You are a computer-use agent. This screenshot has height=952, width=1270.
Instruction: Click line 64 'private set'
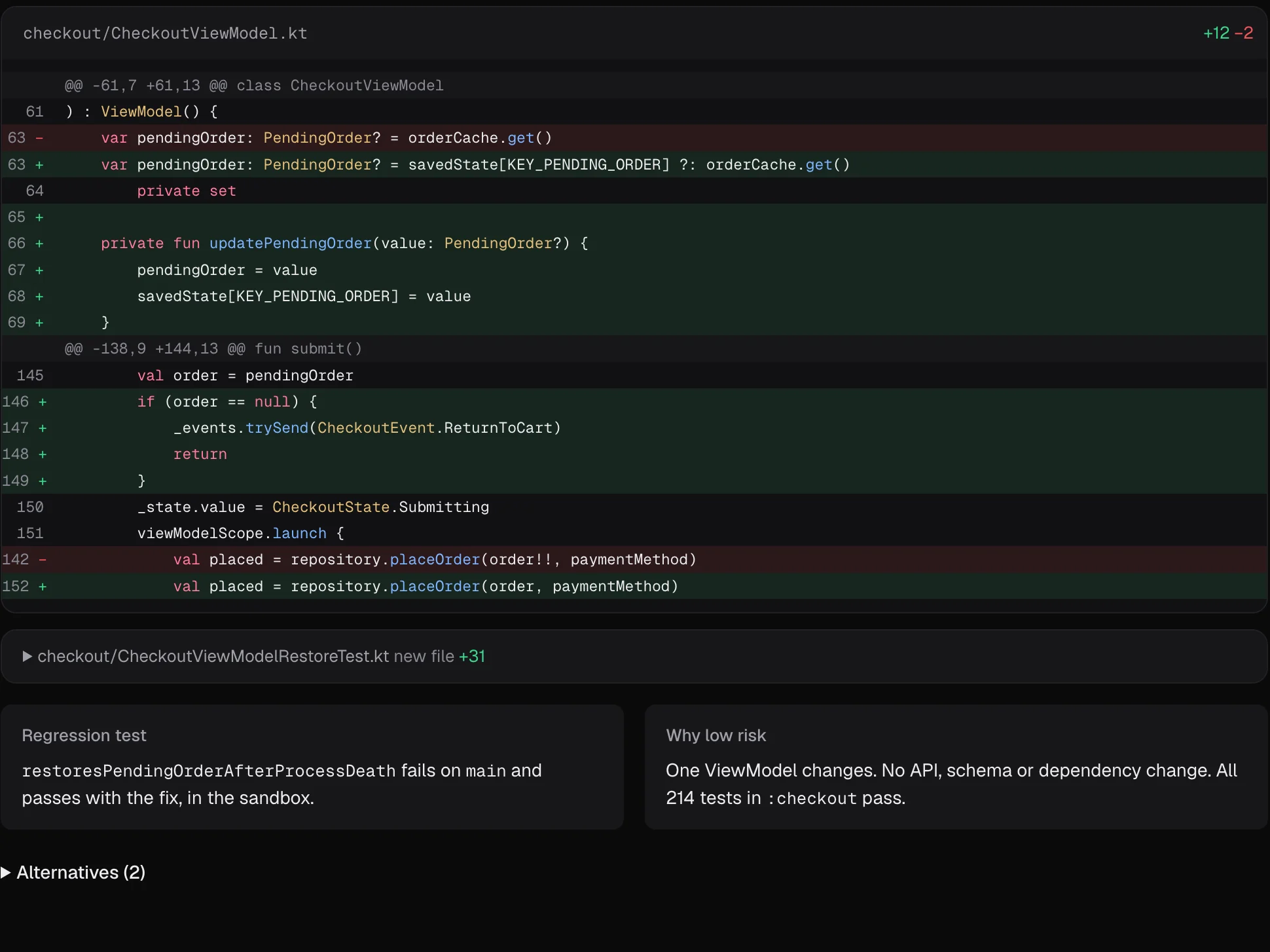pos(634,191)
